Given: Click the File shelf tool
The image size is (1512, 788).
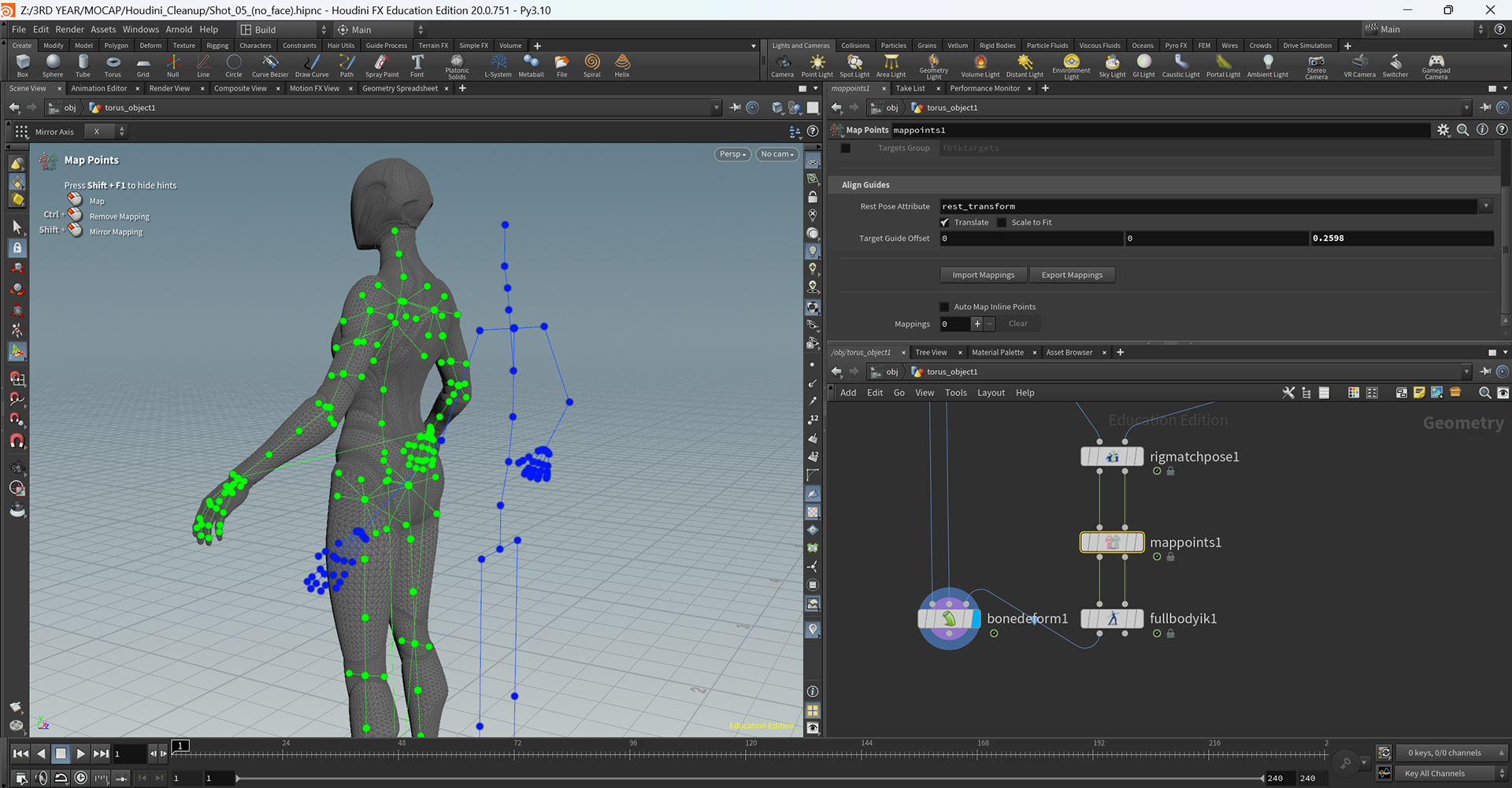Looking at the screenshot, I should coord(561,65).
